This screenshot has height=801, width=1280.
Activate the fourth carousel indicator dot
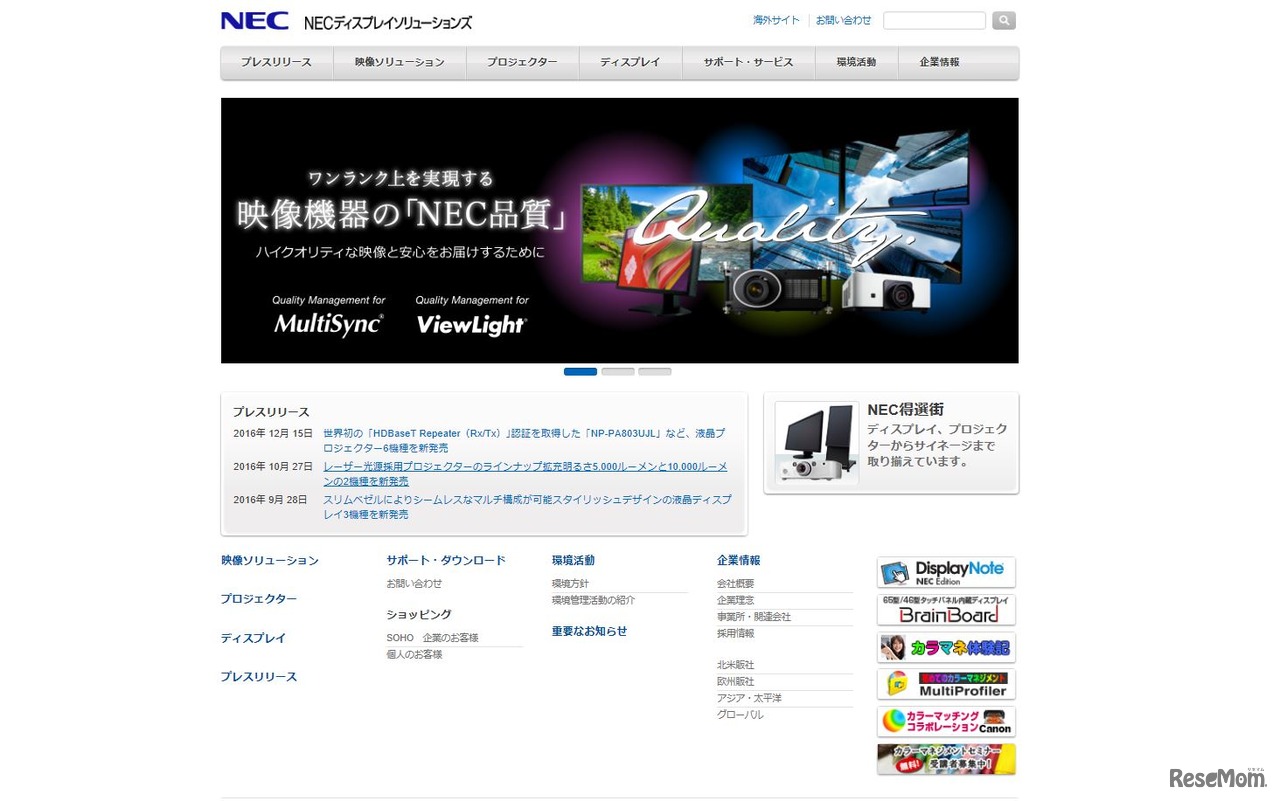coord(692,371)
